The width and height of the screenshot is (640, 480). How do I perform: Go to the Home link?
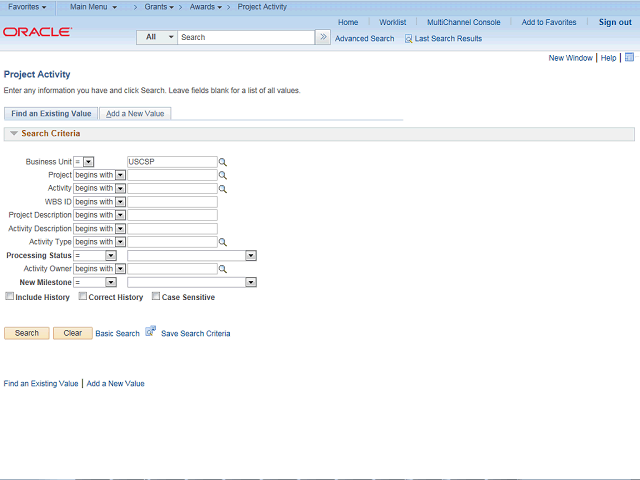click(x=348, y=22)
